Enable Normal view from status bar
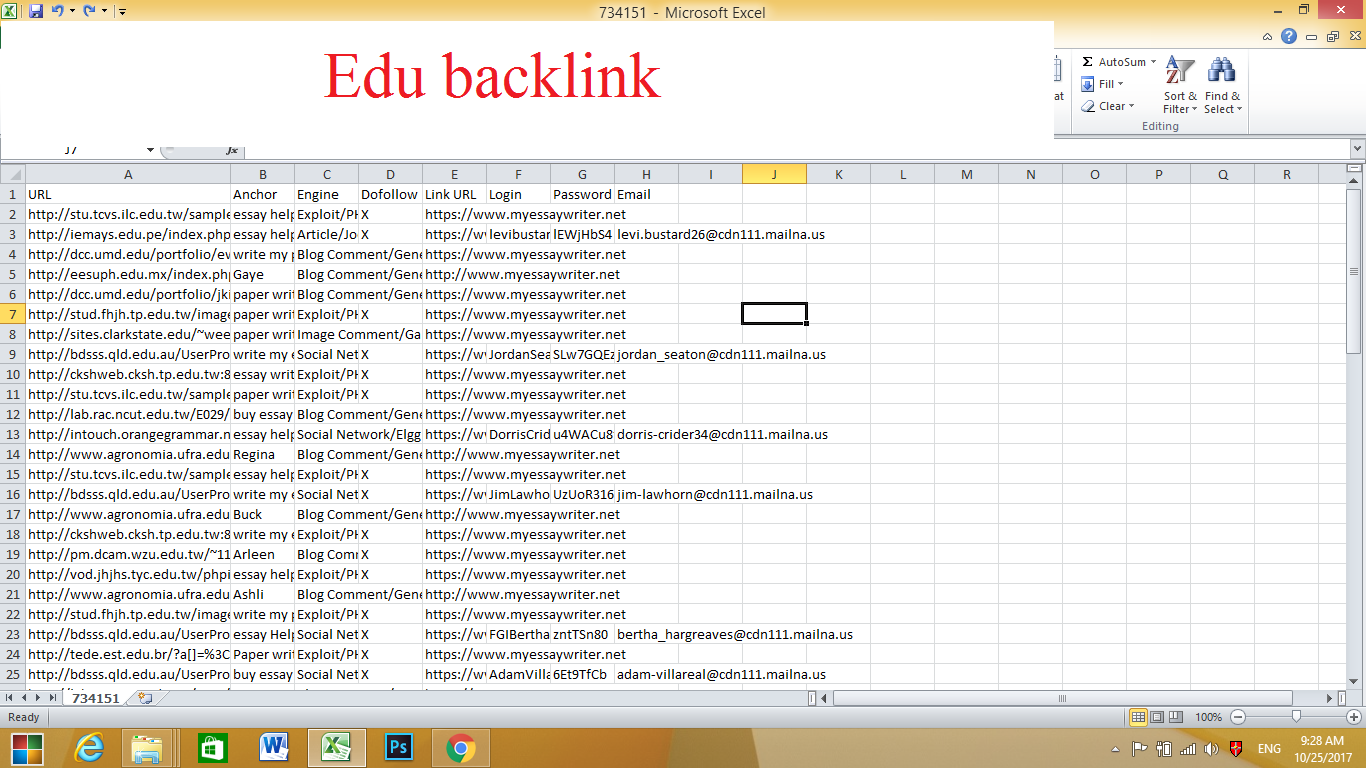This screenshot has height=768, width=1366. [1137, 717]
